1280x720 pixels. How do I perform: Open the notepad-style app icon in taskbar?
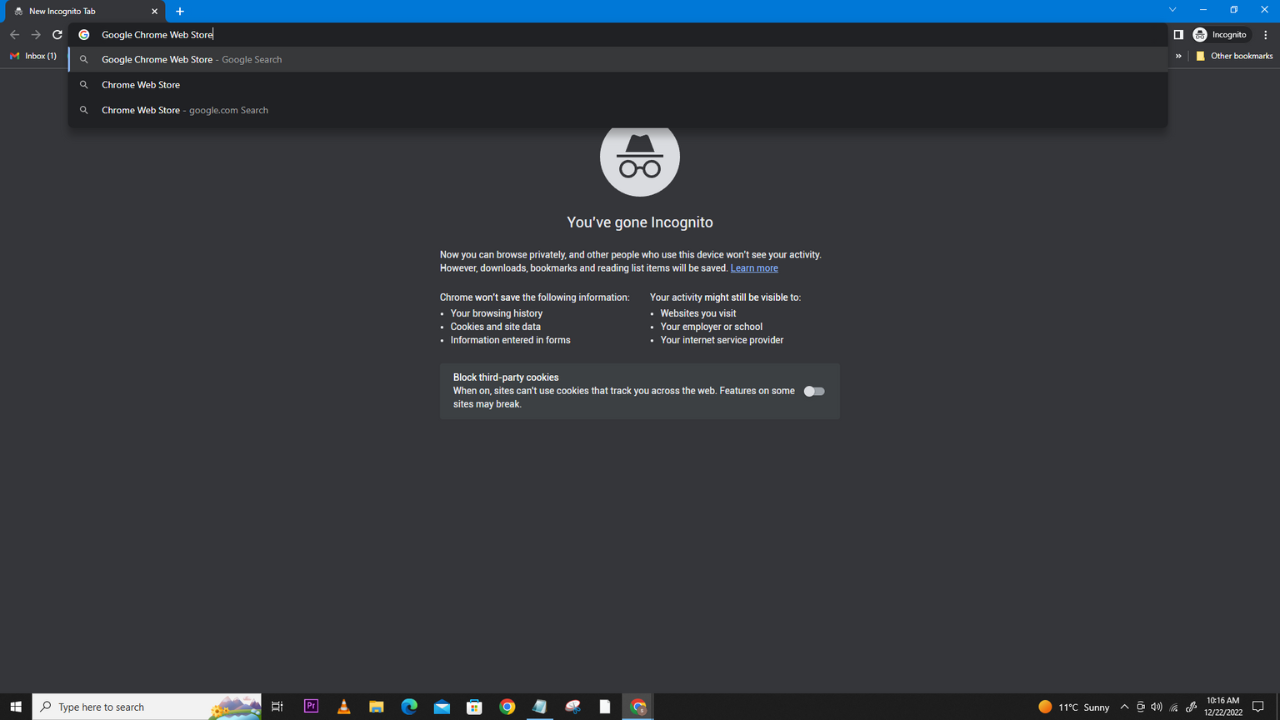point(540,707)
